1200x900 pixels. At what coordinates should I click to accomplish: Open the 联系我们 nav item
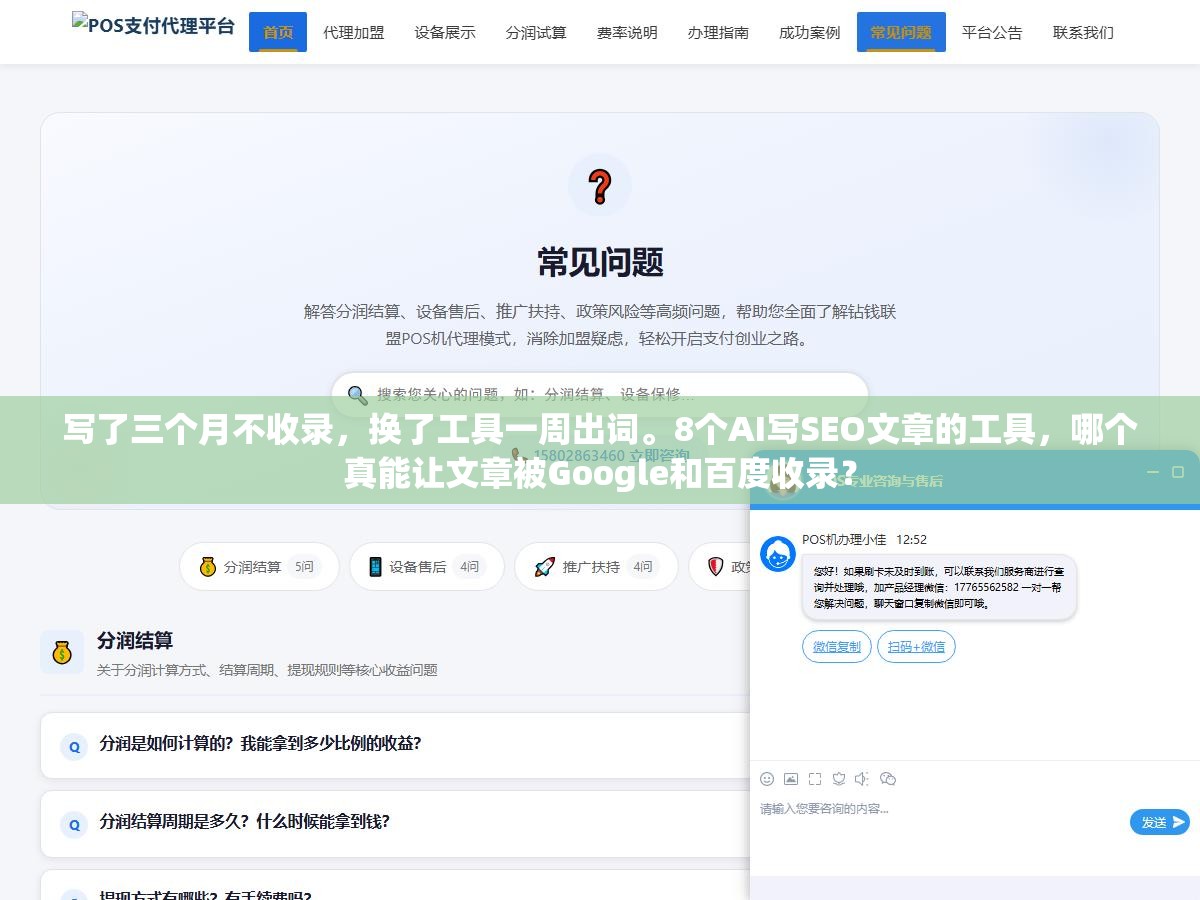pyautogui.click(x=1083, y=32)
